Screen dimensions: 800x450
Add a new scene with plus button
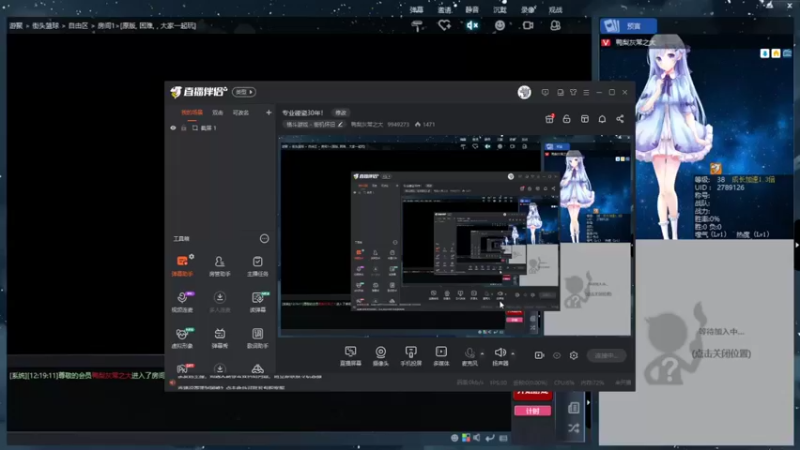(x=268, y=112)
